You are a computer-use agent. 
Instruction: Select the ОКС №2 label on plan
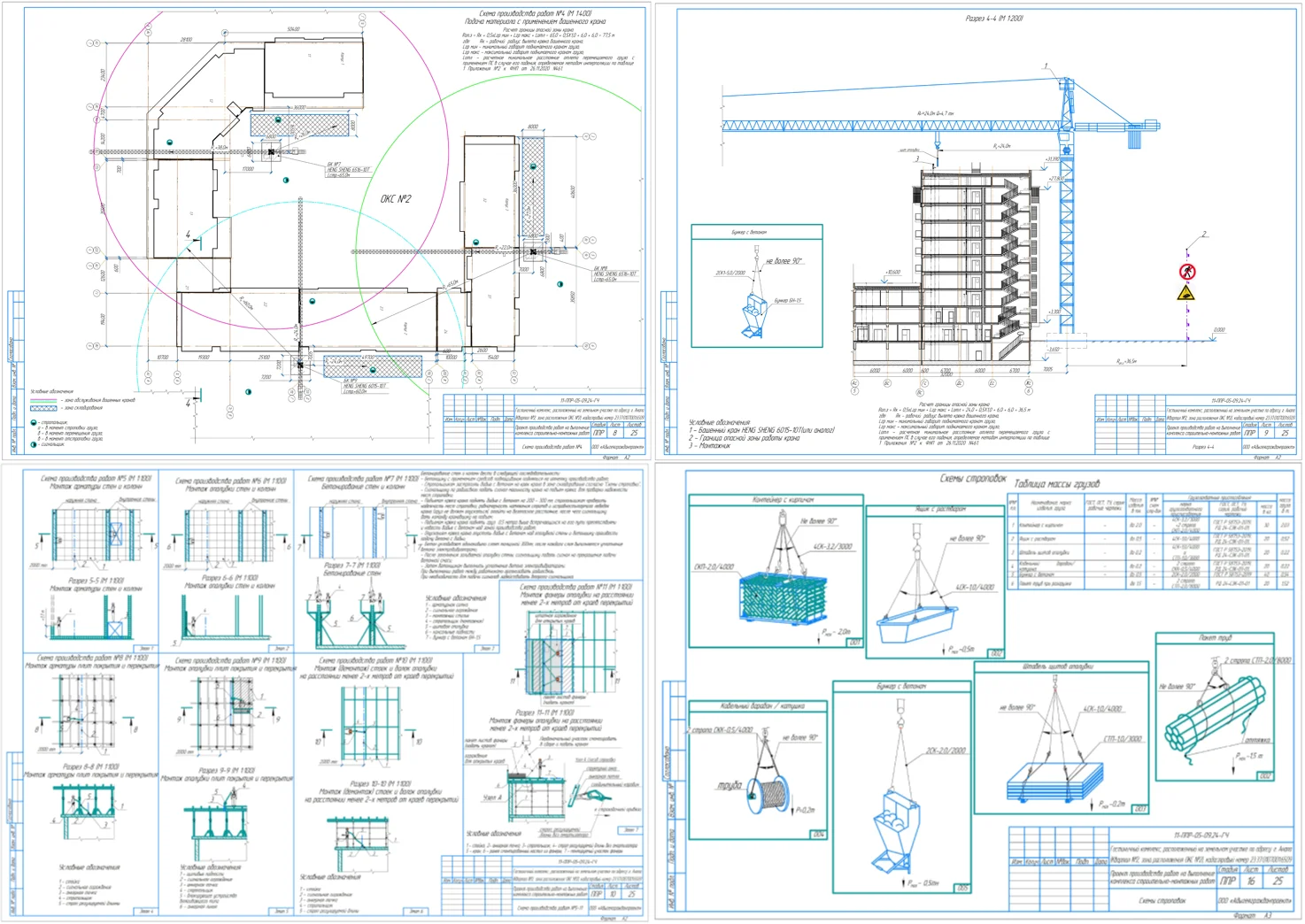tap(396, 198)
